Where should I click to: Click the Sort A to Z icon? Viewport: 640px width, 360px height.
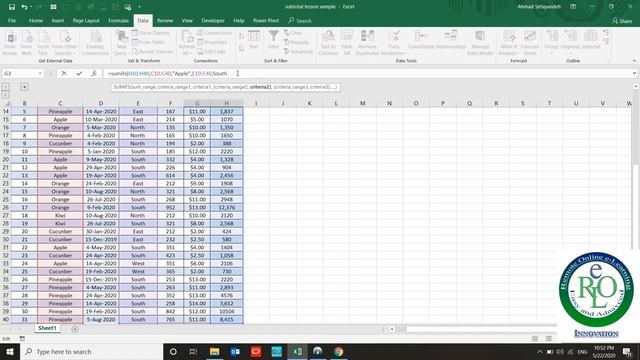(x=241, y=37)
